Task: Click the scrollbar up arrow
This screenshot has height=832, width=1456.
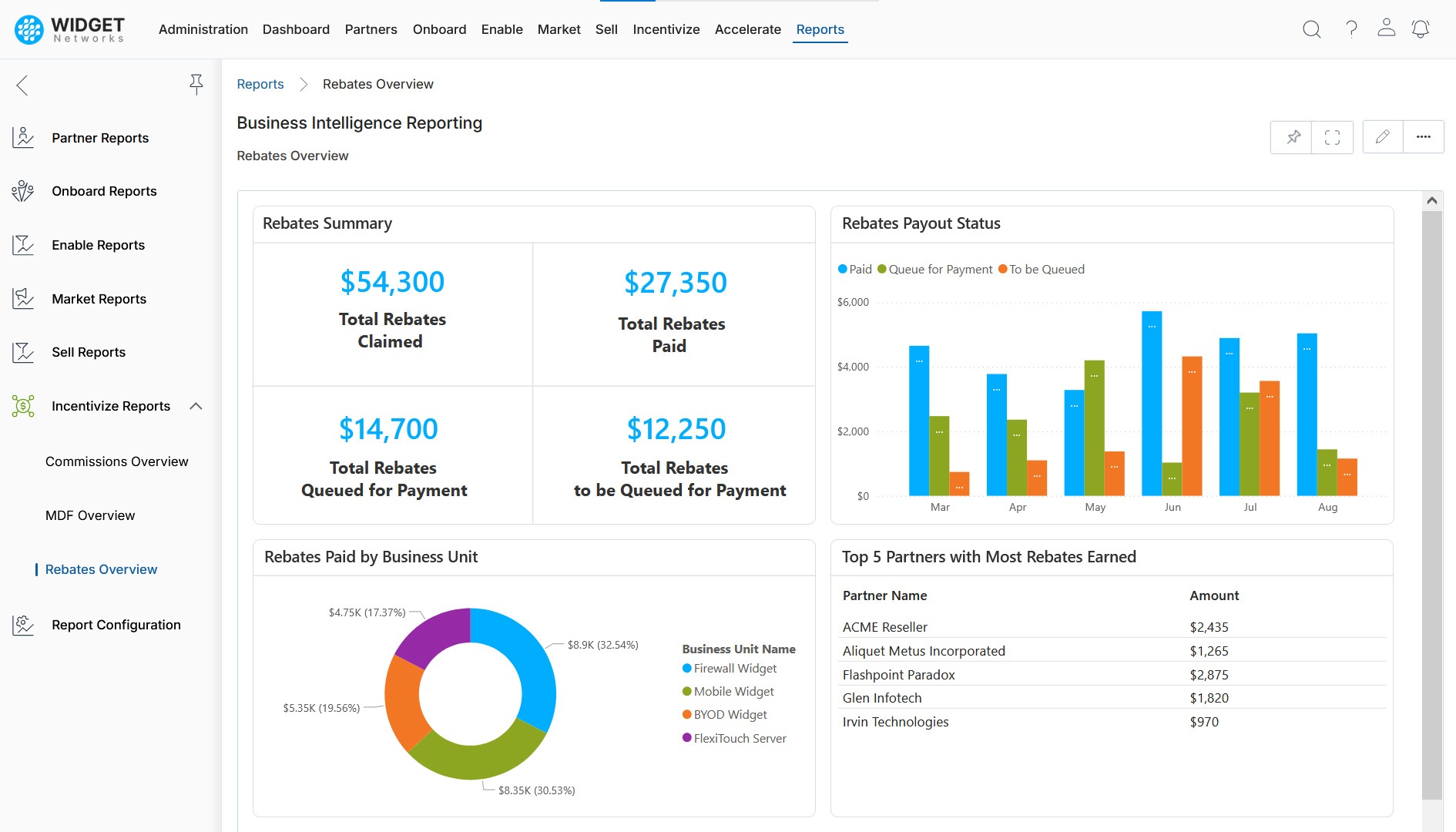Action: 1431,200
